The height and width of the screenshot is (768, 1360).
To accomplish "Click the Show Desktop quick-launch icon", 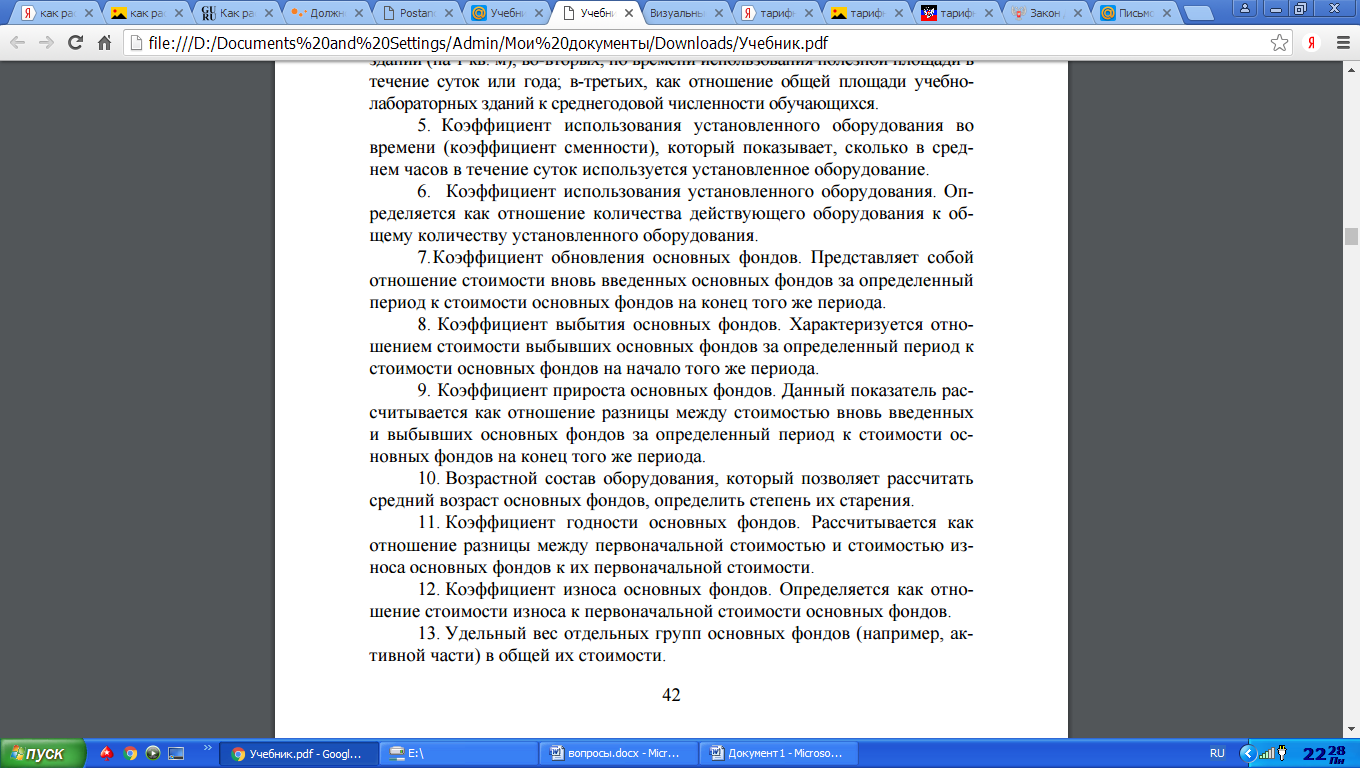I will click(x=176, y=754).
